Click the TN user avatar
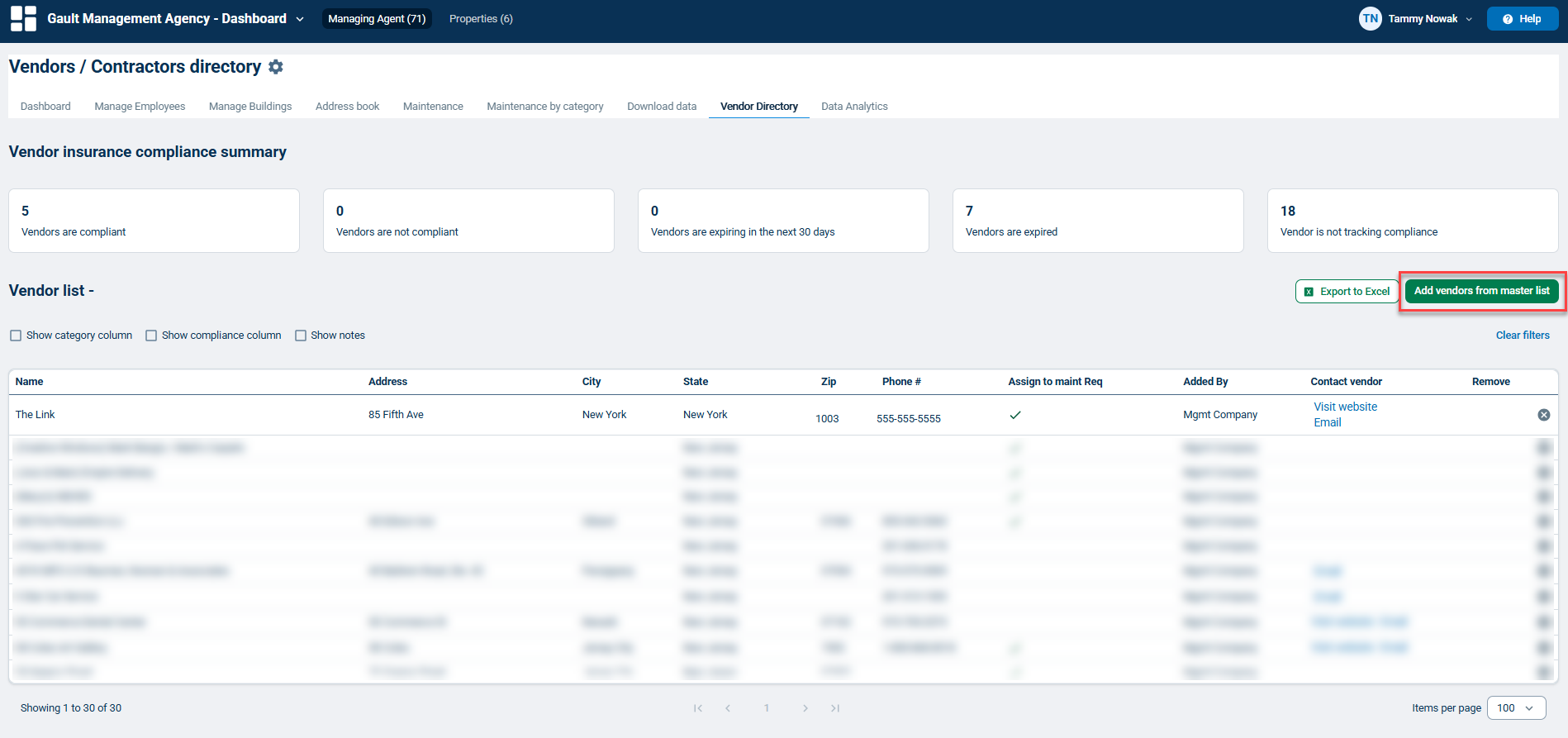 tap(1371, 18)
